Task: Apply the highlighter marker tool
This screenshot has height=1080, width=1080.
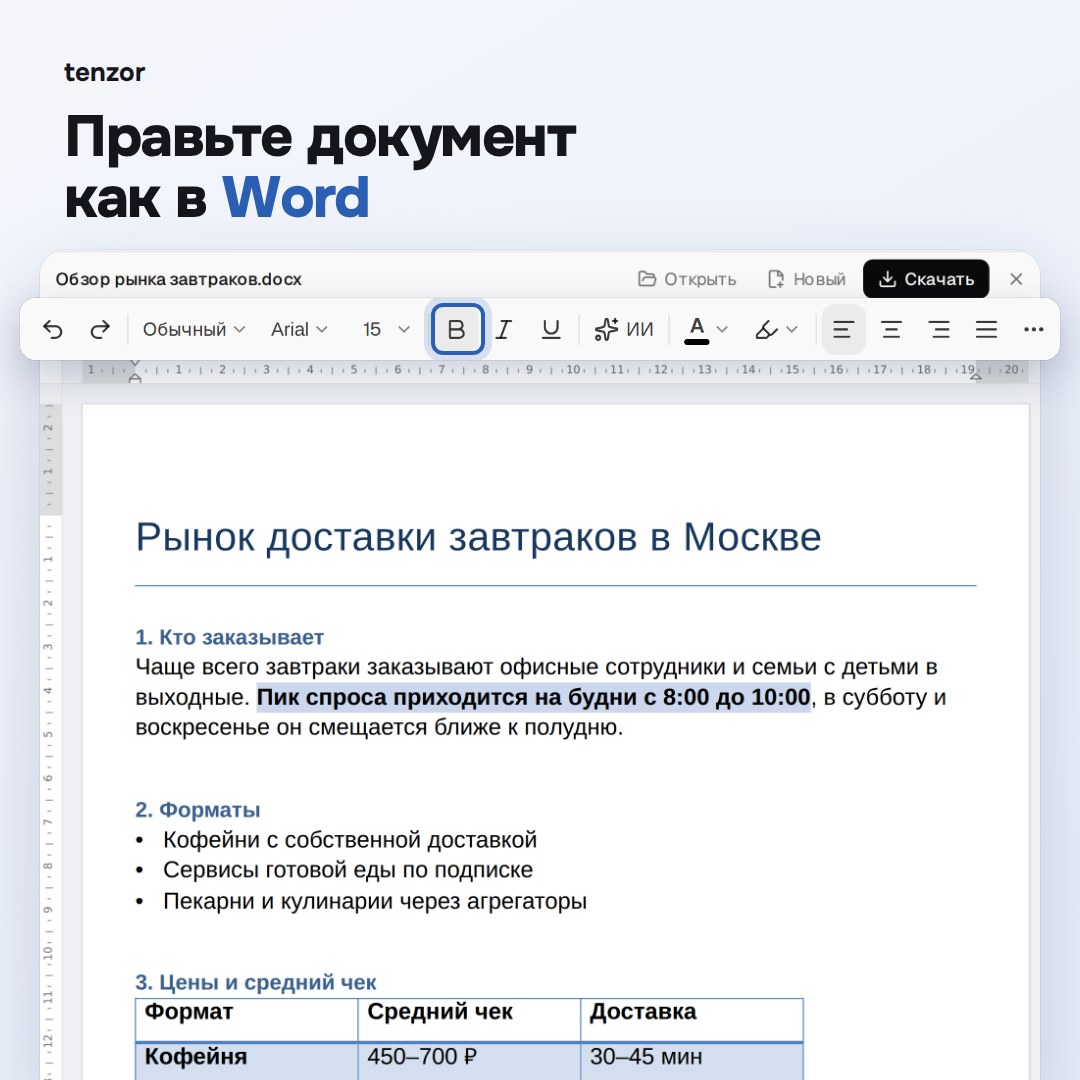Action: pos(767,330)
